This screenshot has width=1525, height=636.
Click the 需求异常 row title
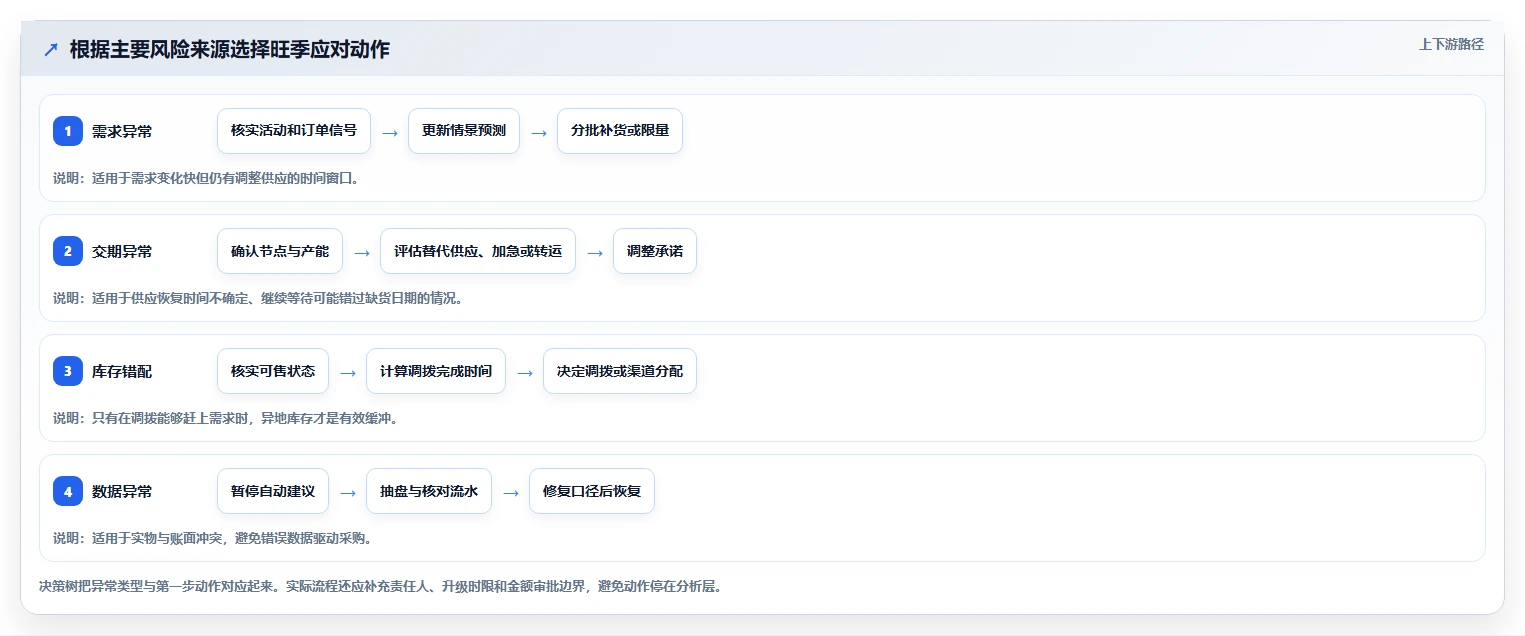click(122, 131)
